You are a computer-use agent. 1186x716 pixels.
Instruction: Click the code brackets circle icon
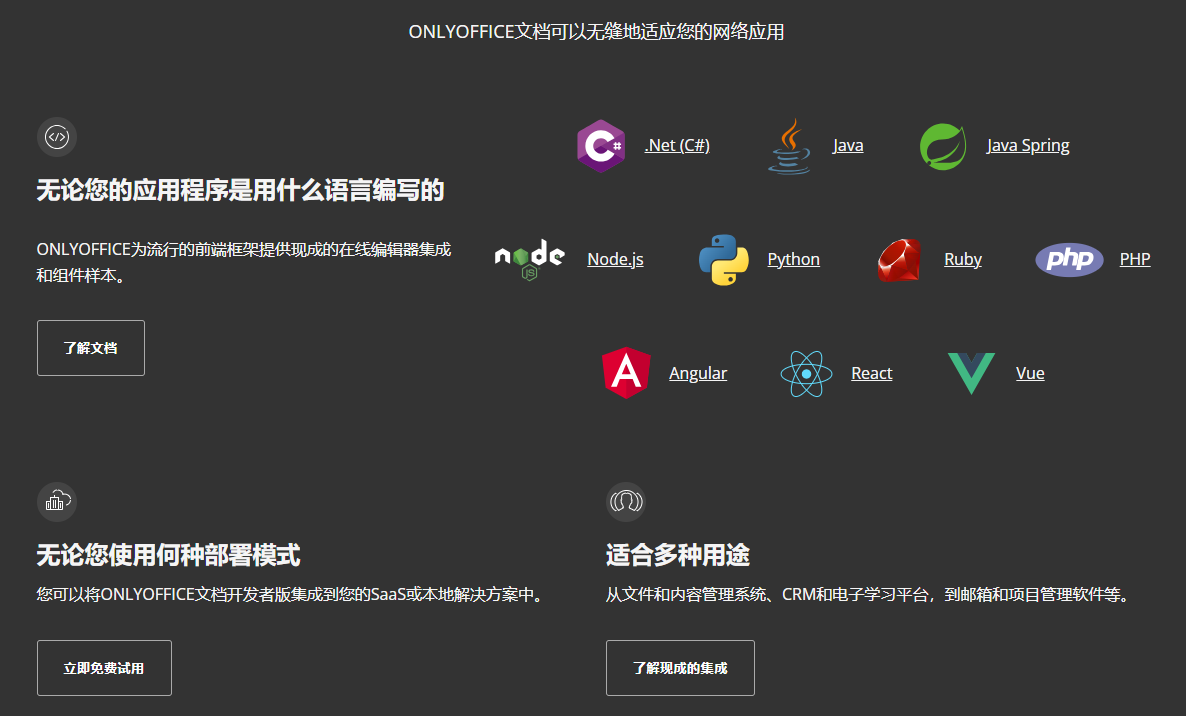click(x=57, y=137)
